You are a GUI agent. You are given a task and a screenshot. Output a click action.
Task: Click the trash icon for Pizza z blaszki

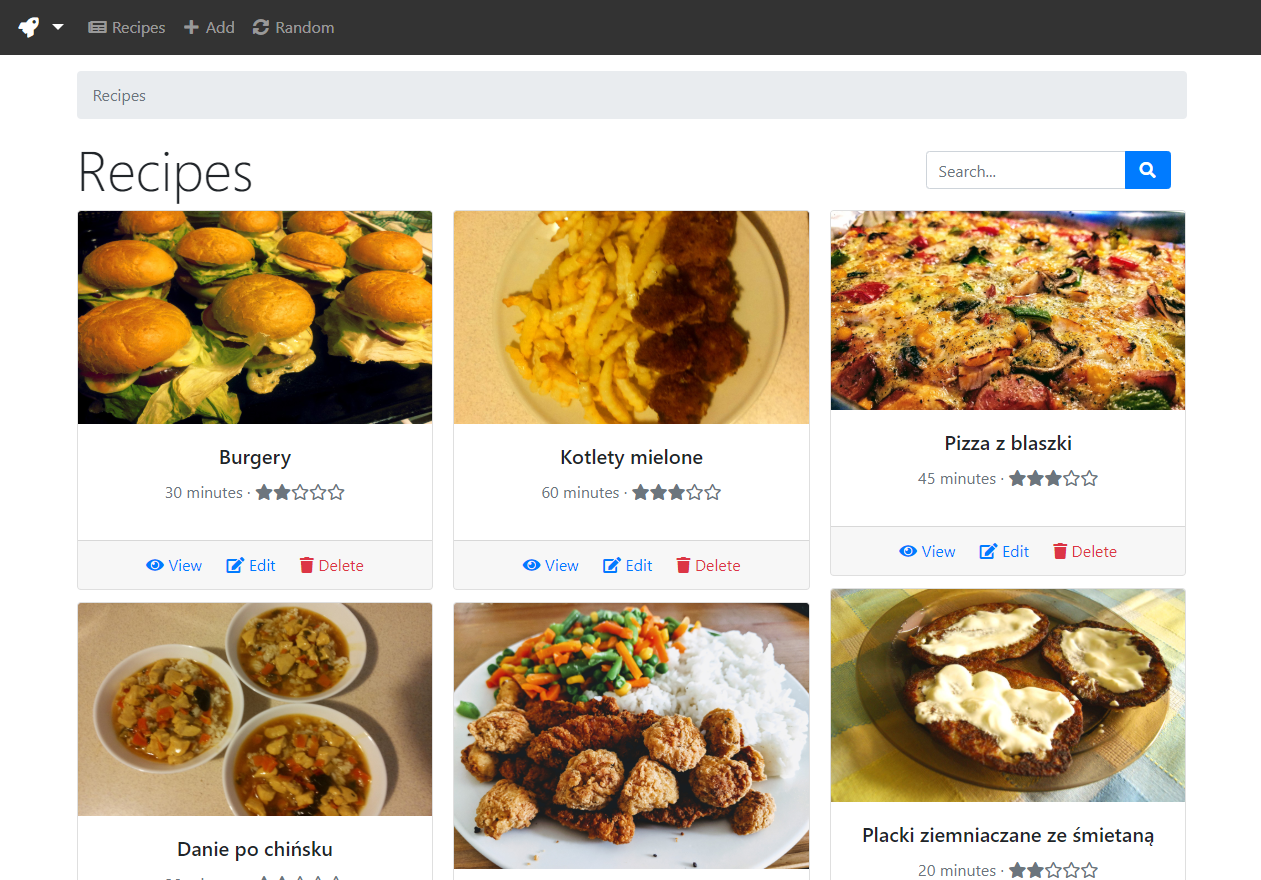(x=1060, y=552)
